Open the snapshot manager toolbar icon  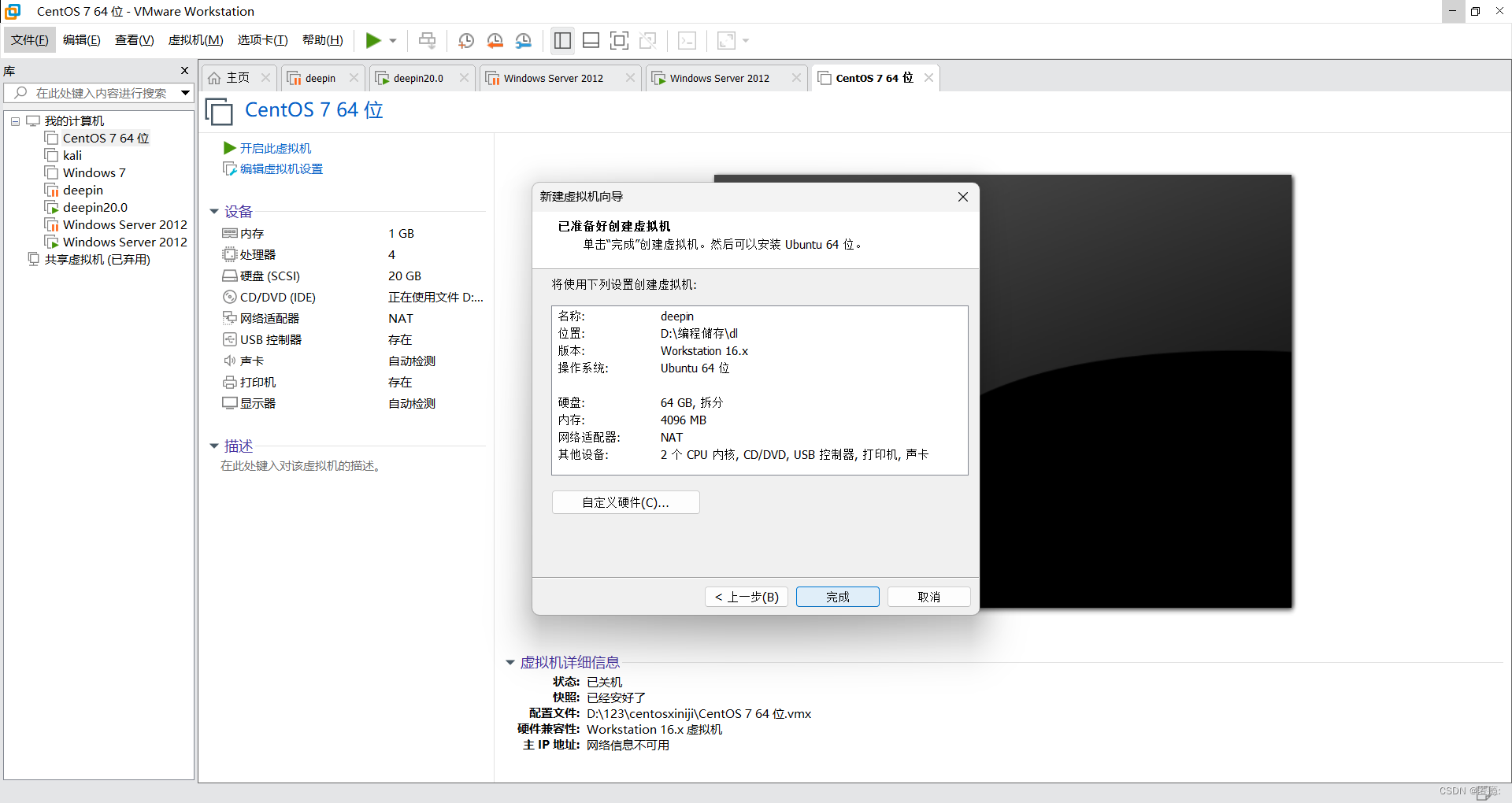[x=523, y=40]
